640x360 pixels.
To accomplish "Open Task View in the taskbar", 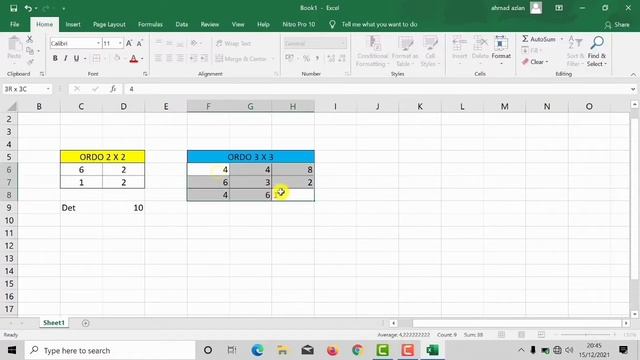I will 232,350.
